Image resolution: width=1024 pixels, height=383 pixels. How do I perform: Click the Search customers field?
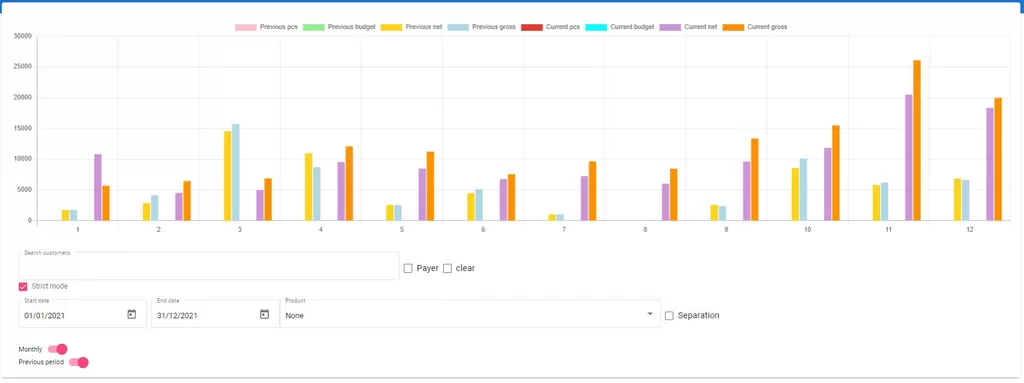pyautogui.click(x=209, y=266)
